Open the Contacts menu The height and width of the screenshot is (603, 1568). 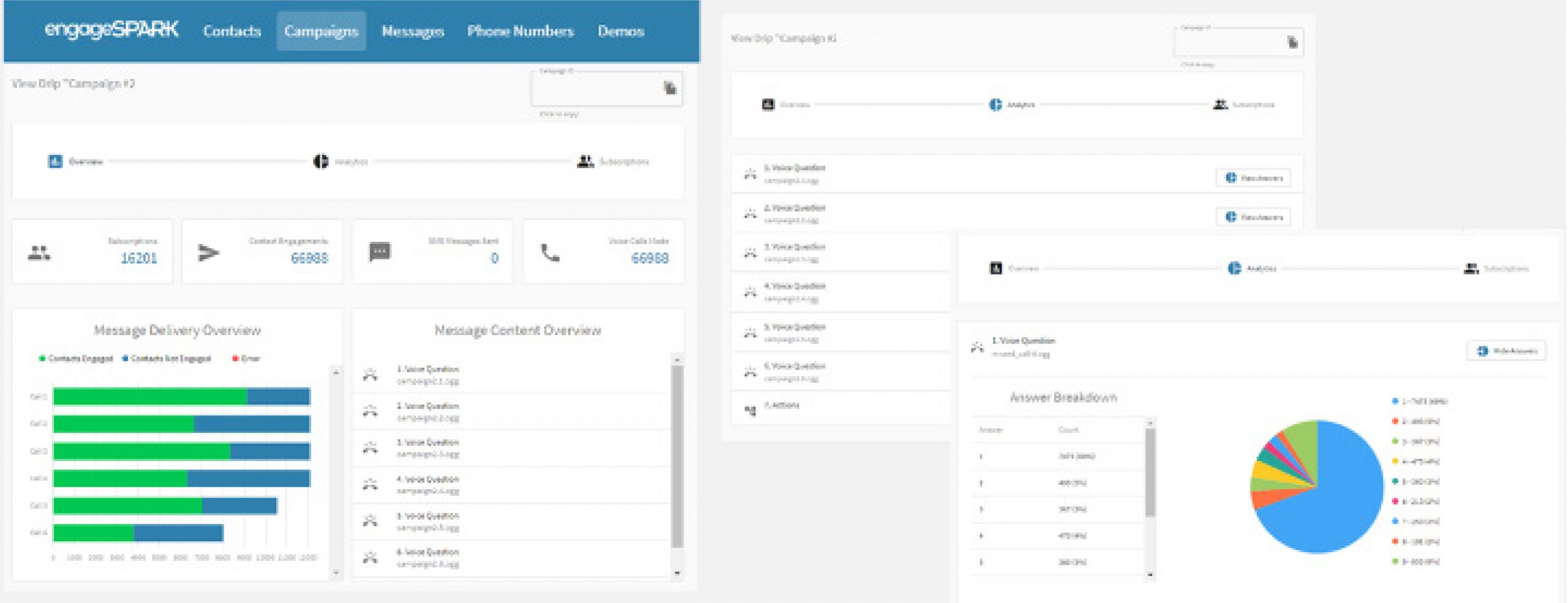(232, 31)
